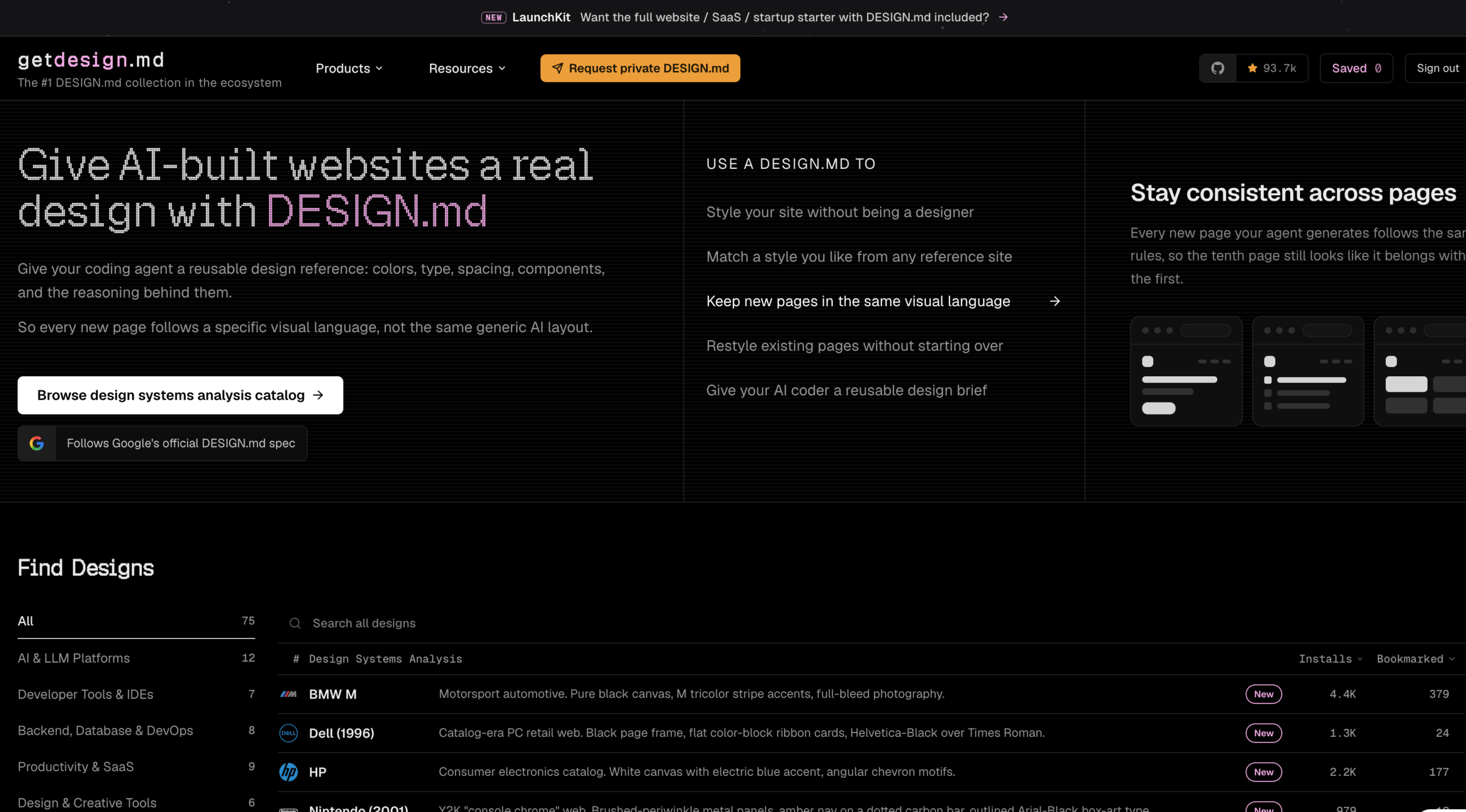Click BMW M installs value 4.4K
This screenshot has height=812, width=1466.
tap(1342, 694)
